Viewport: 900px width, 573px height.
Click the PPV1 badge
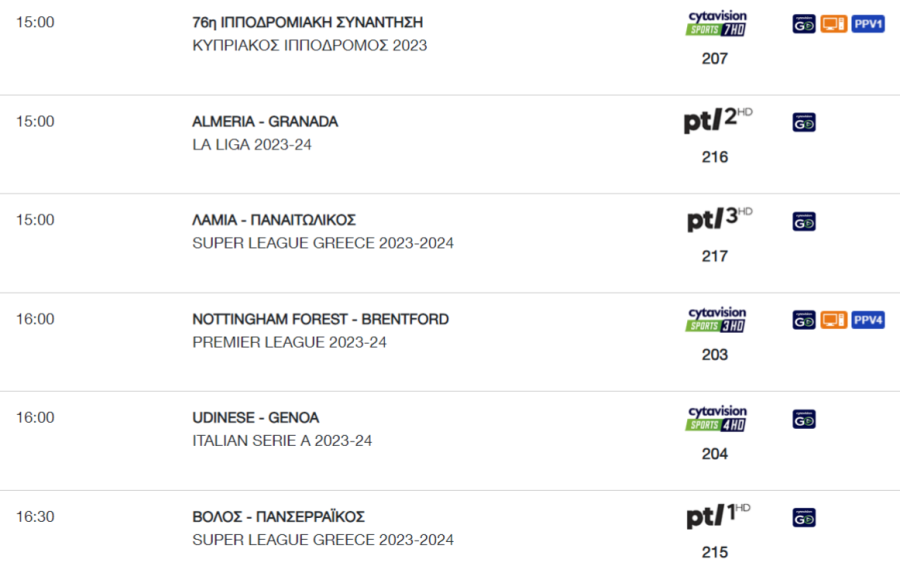pos(868,24)
